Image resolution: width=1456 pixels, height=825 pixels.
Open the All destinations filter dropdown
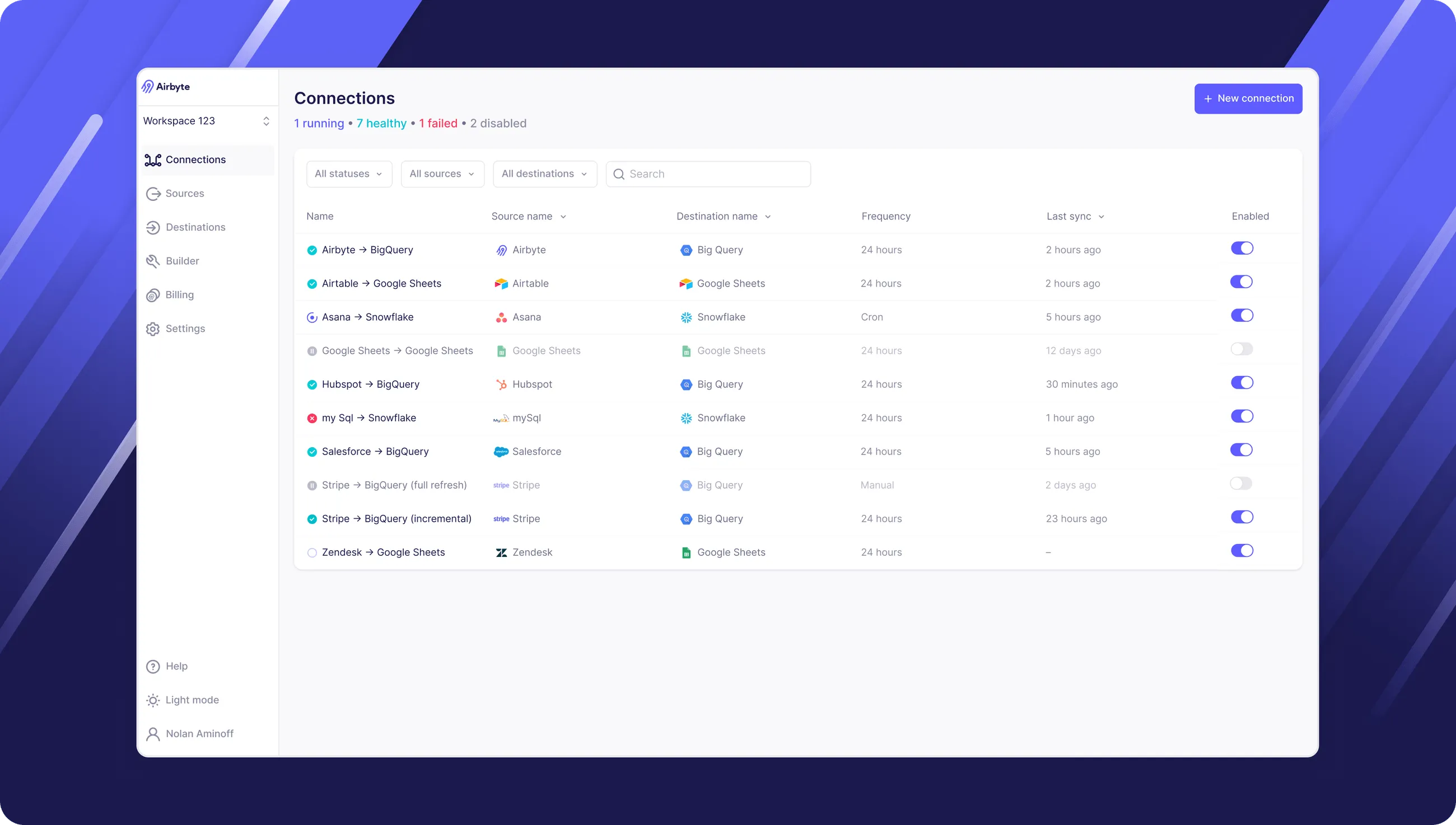click(544, 174)
